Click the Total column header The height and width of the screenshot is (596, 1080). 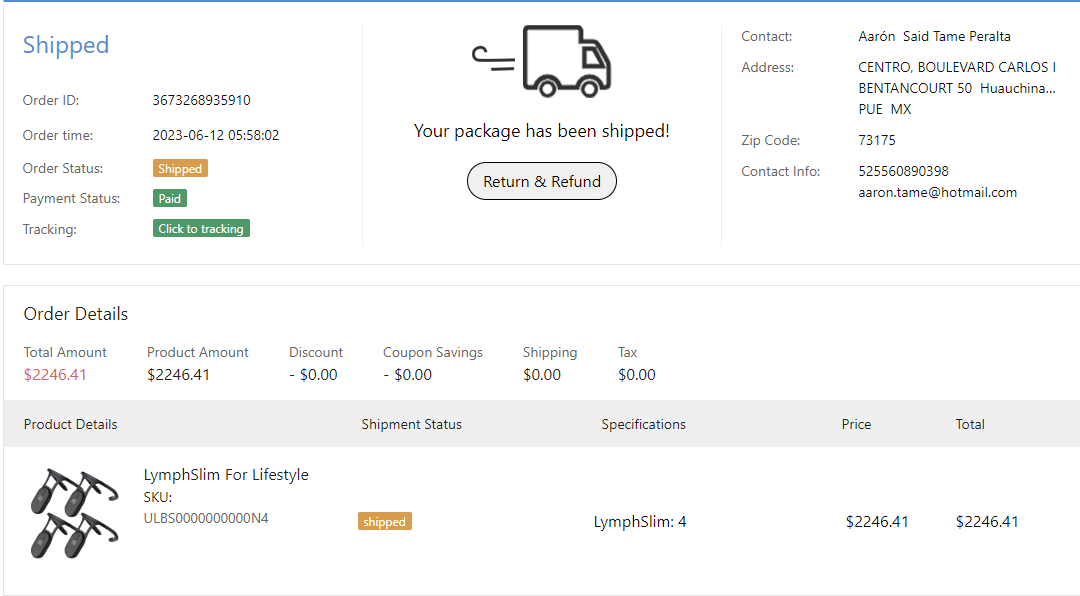tap(970, 424)
